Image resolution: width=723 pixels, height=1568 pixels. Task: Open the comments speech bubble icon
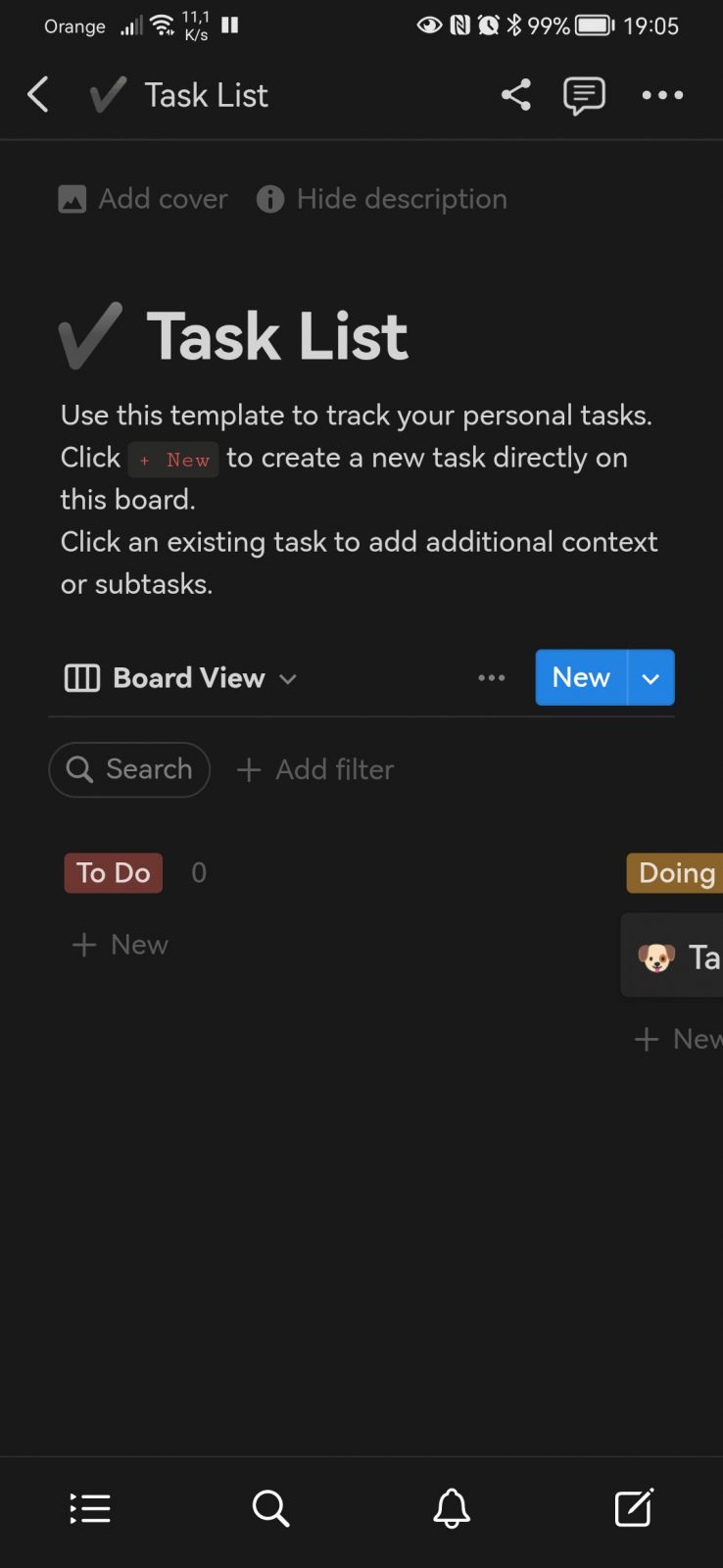point(584,96)
